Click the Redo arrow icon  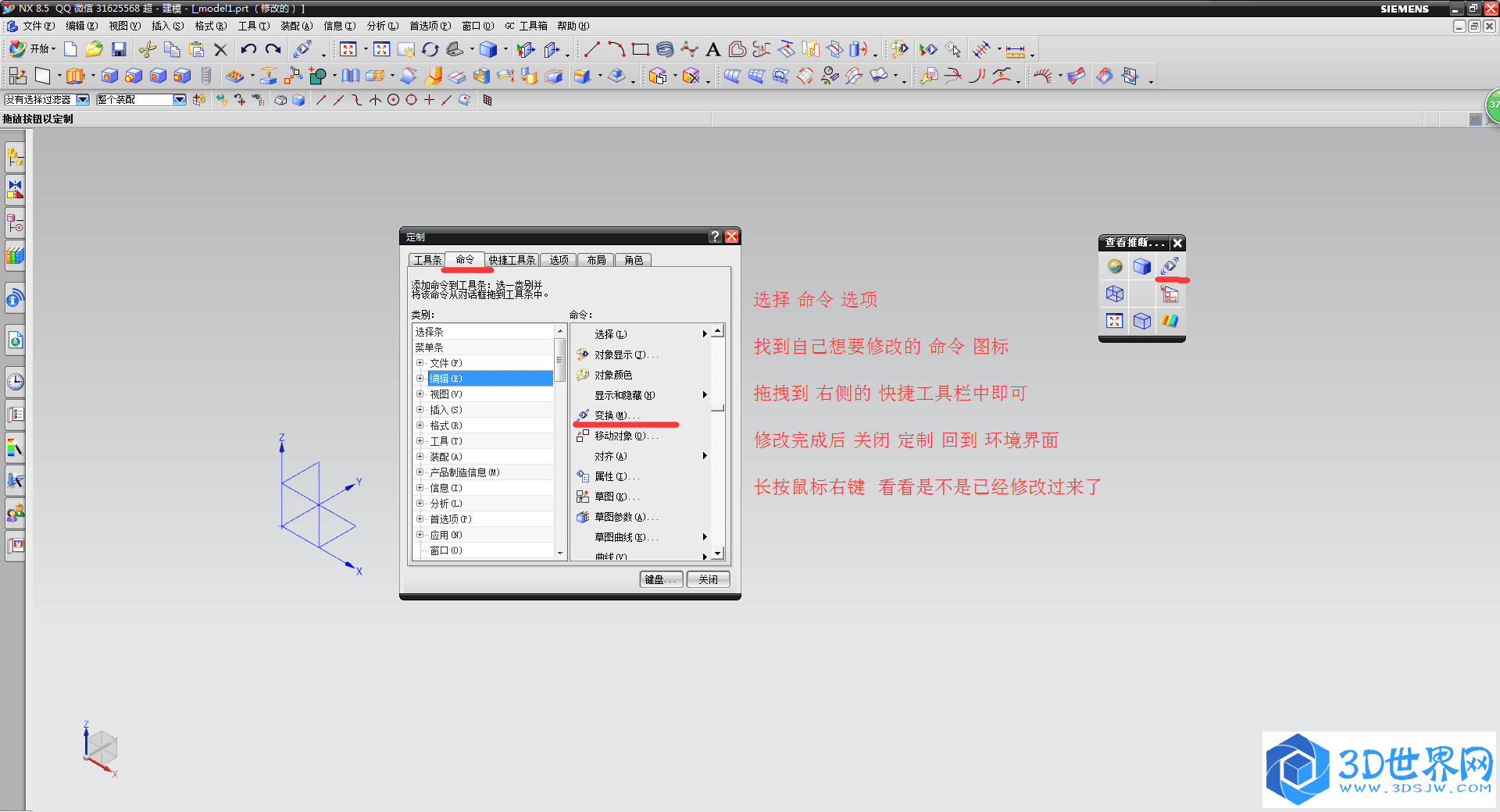273,50
